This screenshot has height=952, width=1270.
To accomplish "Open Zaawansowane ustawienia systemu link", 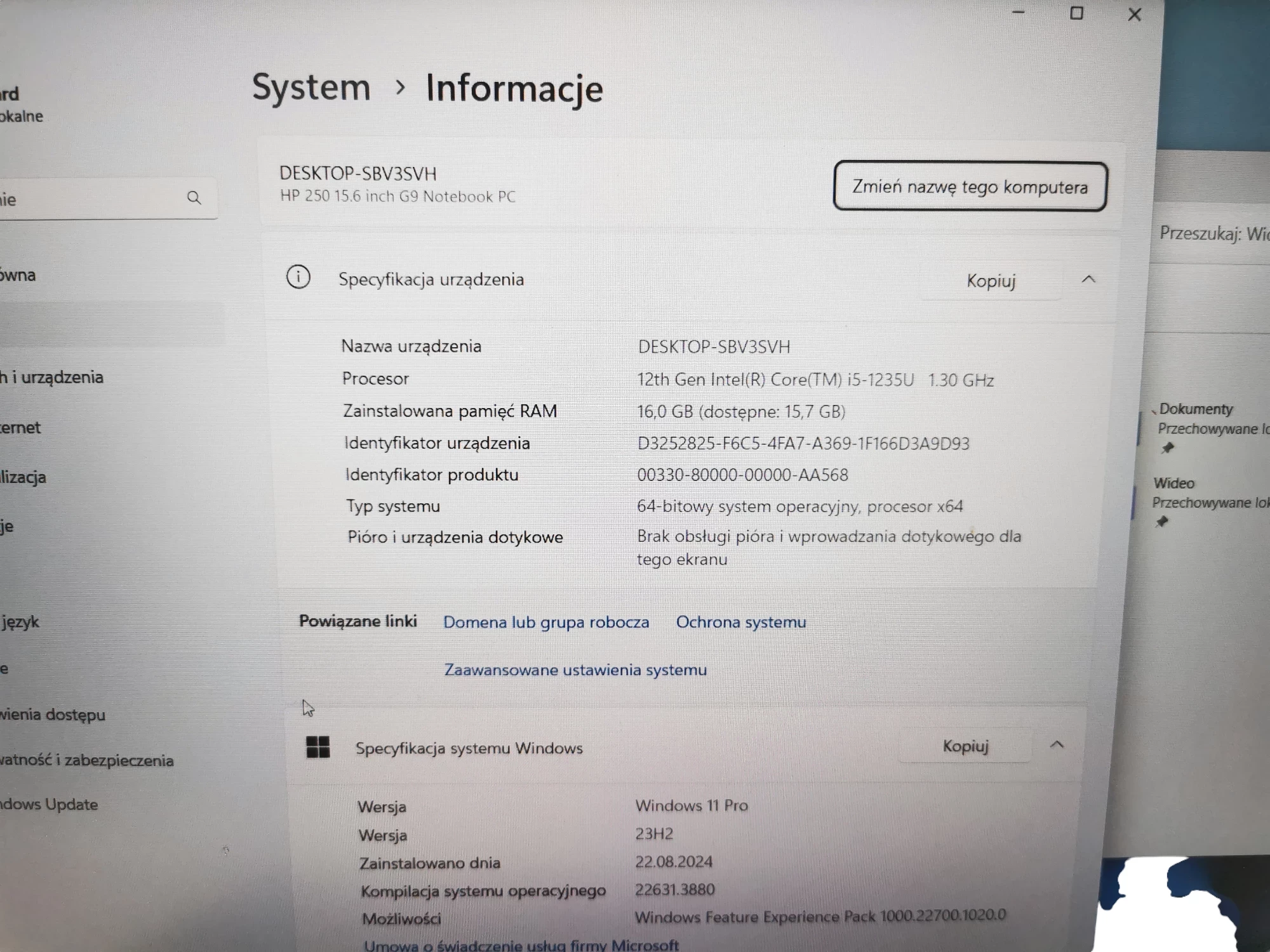I will click(x=575, y=670).
